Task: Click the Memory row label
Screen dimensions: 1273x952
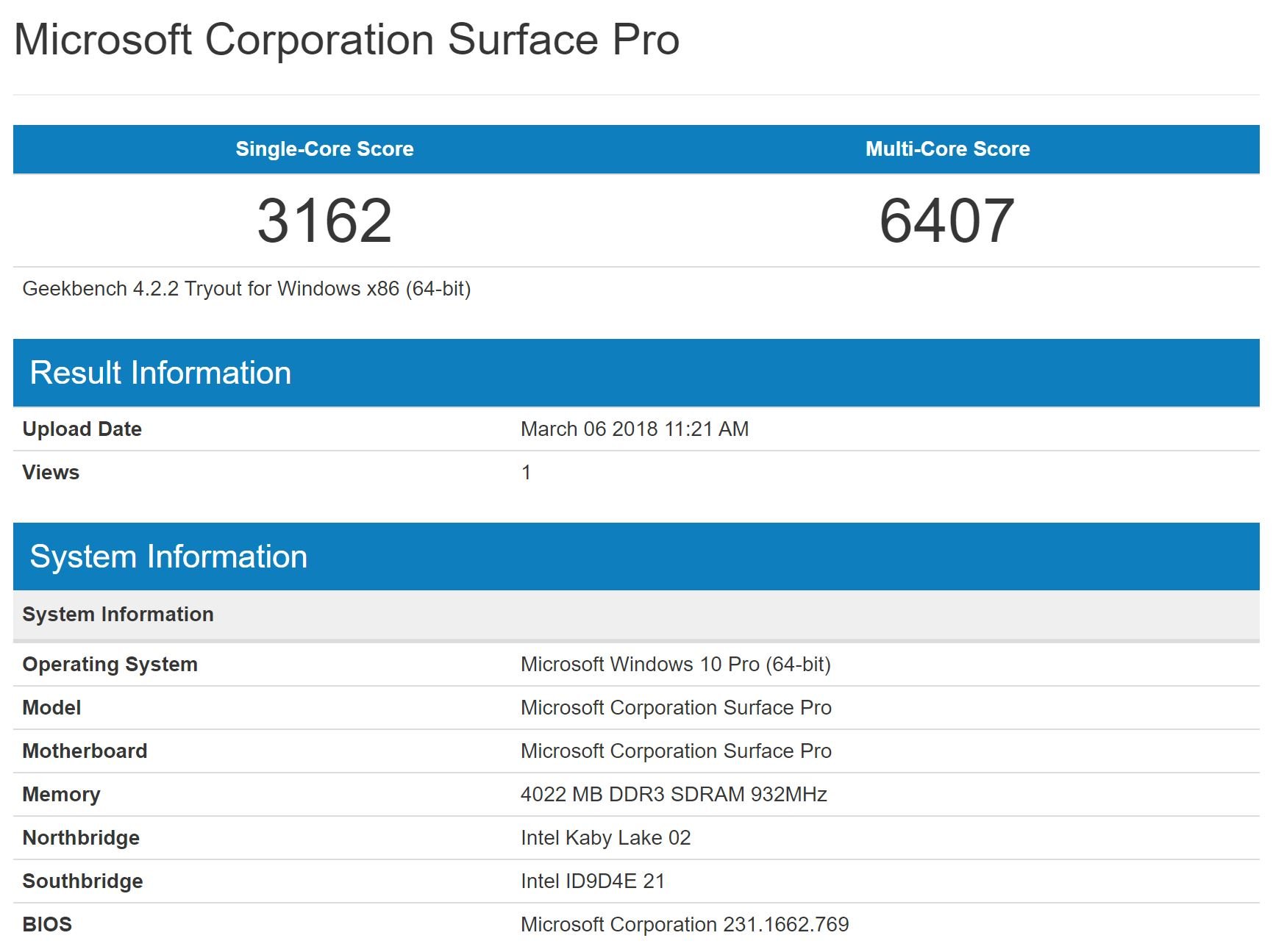Action: [x=62, y=795]
